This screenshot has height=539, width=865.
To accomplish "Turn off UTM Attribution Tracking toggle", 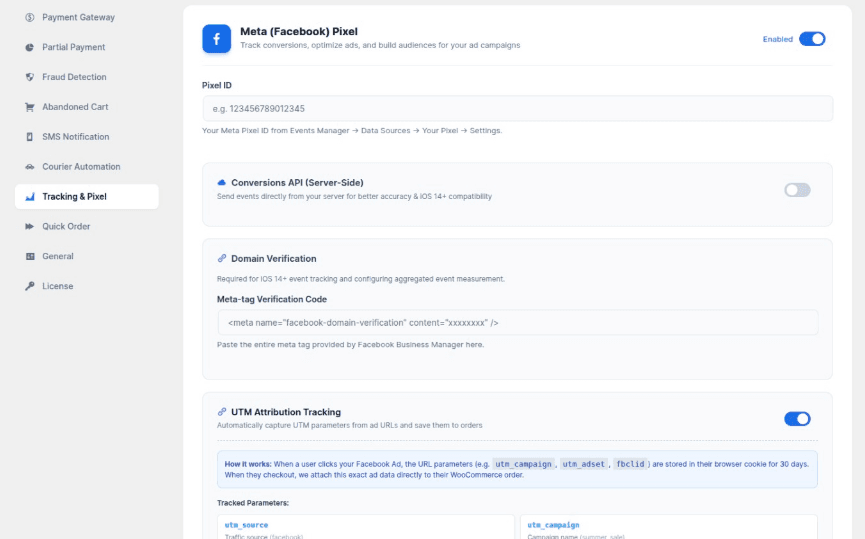I will (797, 419).
